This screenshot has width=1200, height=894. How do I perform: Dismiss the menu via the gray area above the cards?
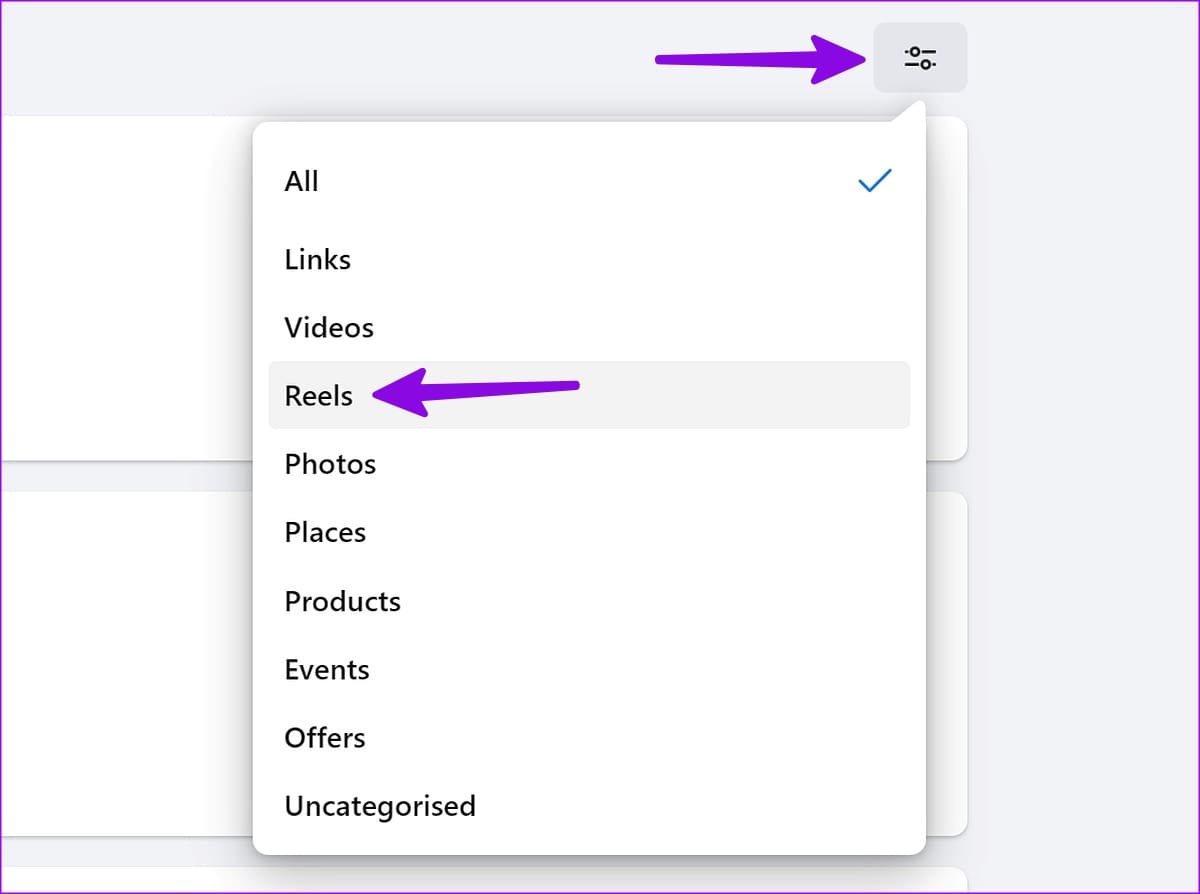pos(400,57)
